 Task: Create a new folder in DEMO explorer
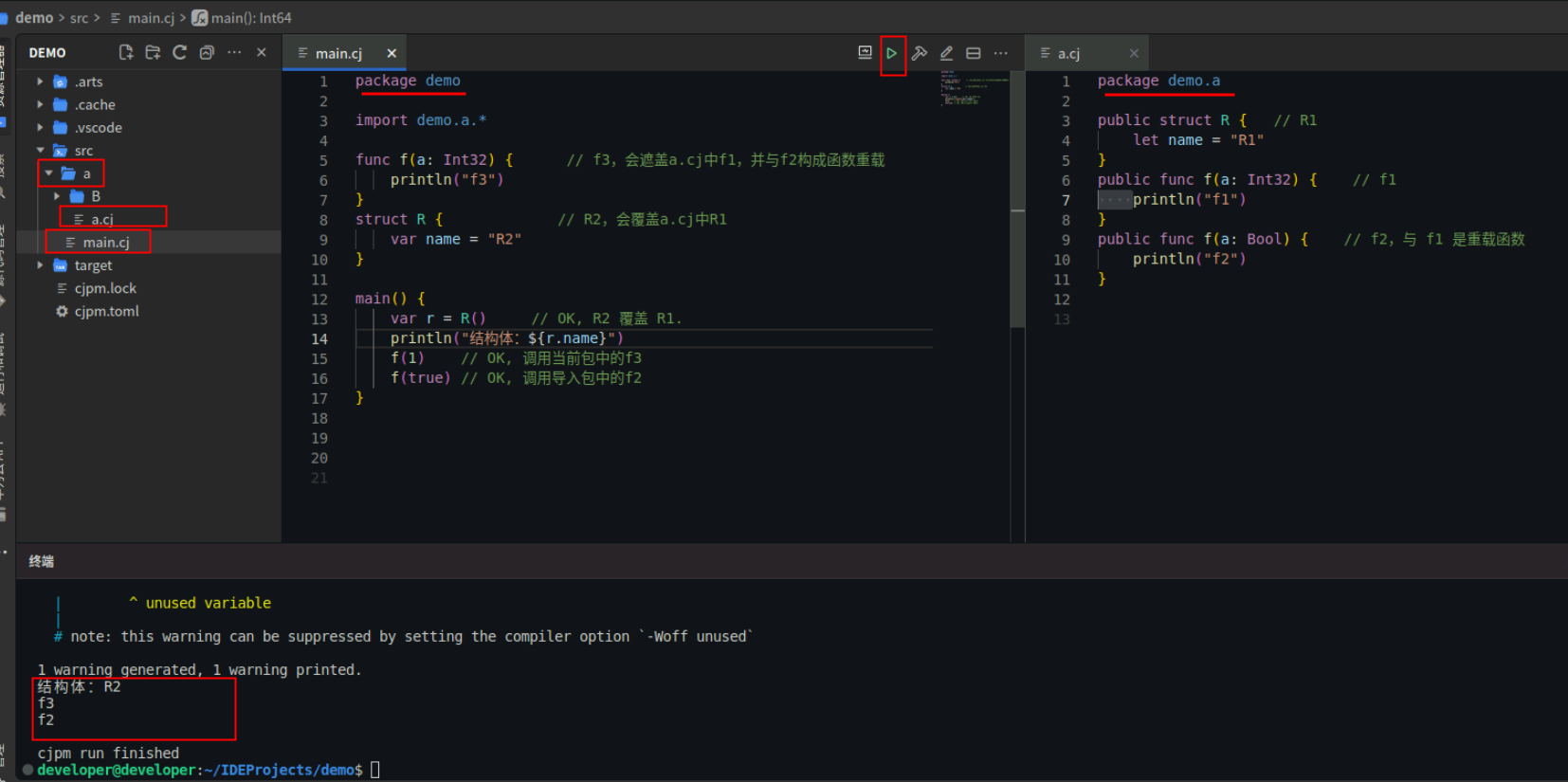tap(153, 53)
